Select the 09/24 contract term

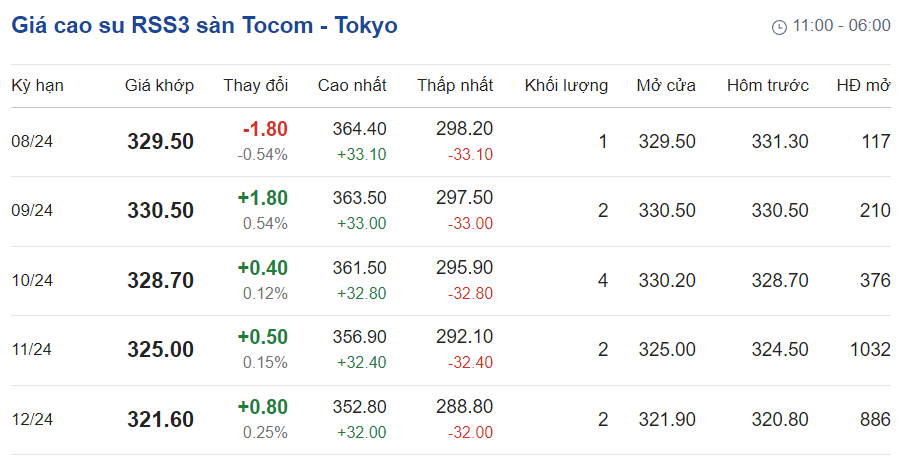[x=32, y=210]
